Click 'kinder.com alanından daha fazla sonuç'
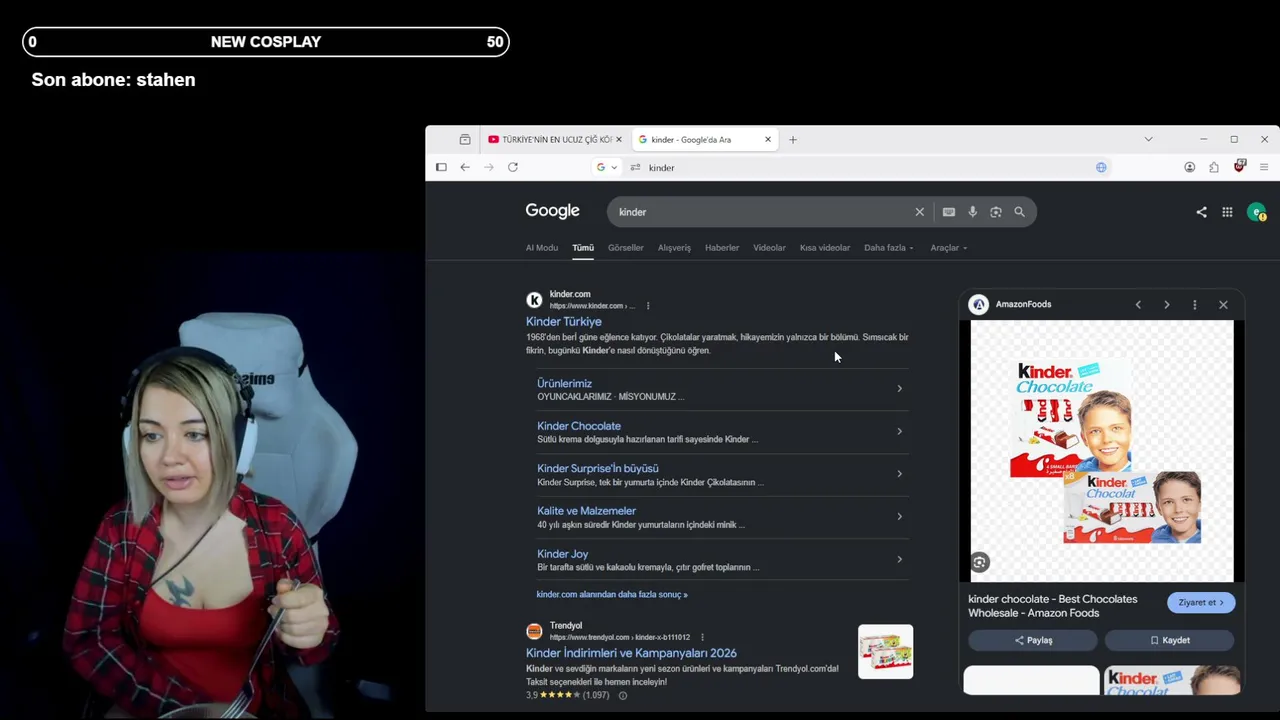The image size is (1280, 720). (x=612, y=595)
